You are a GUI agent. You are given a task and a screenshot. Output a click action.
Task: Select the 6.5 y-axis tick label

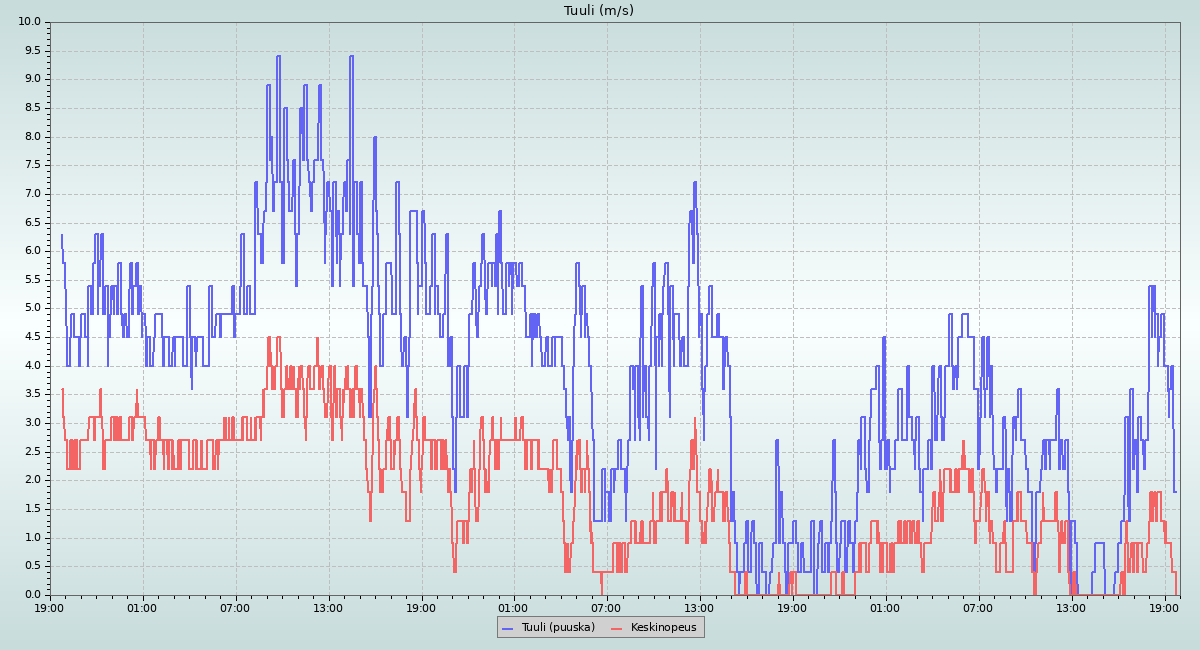pyautogui.click(x=32, y=223)
